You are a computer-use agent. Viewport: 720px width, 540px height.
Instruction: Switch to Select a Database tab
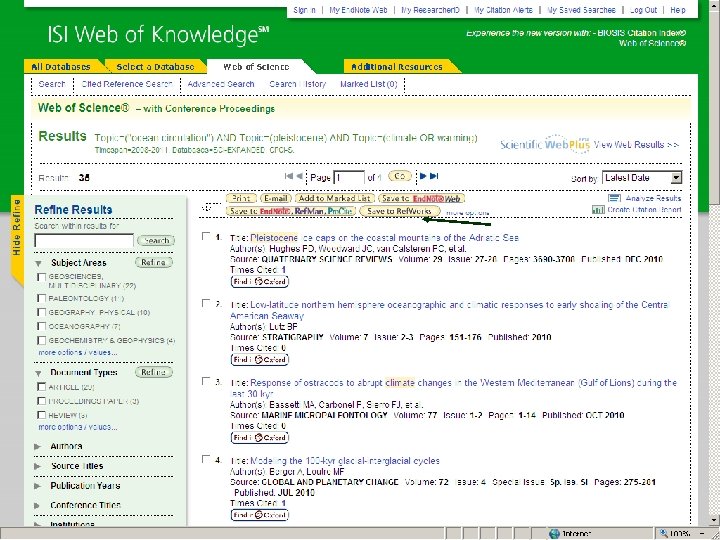[155, 67]
